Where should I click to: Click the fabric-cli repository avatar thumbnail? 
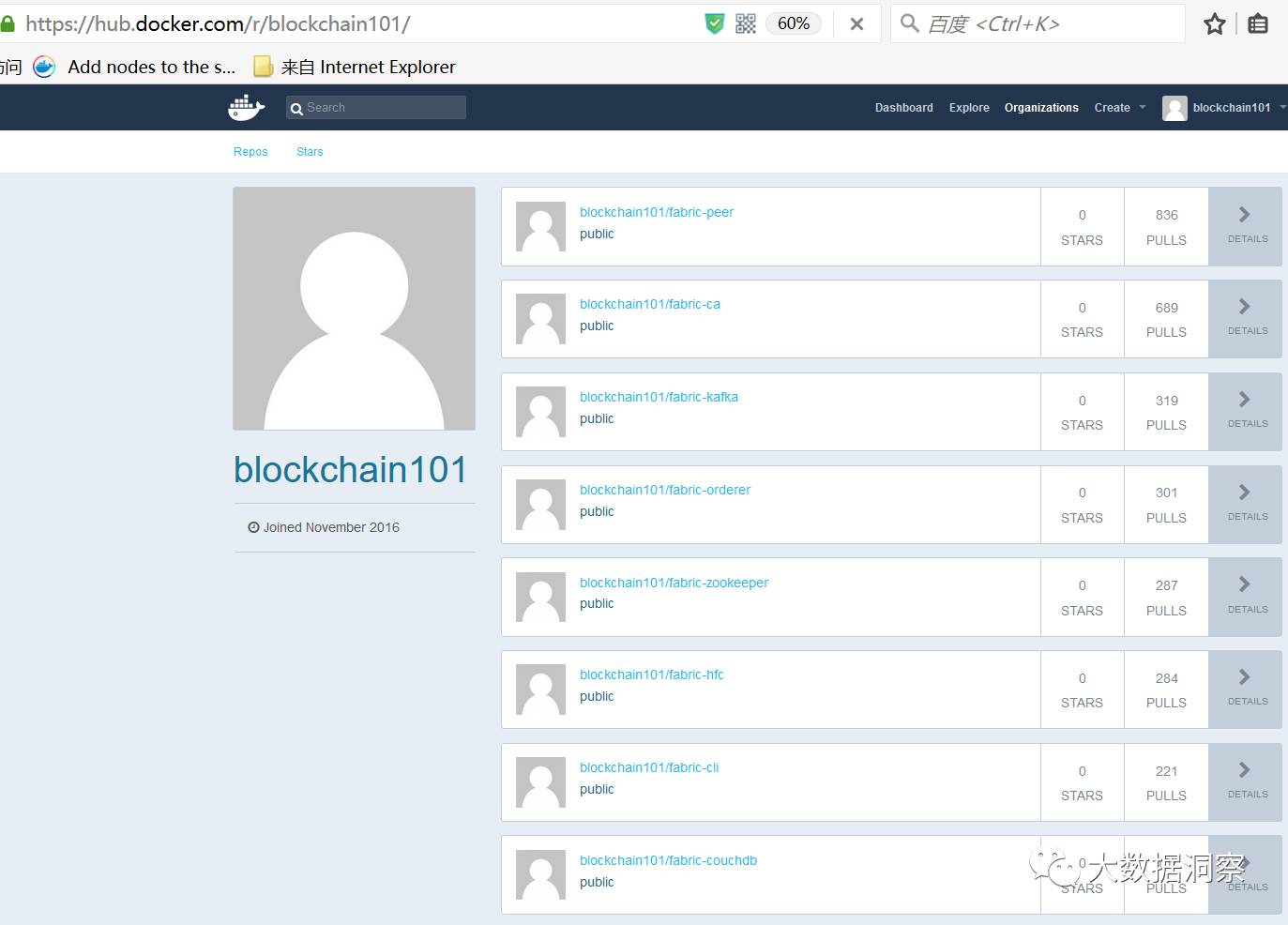point(541,782)
